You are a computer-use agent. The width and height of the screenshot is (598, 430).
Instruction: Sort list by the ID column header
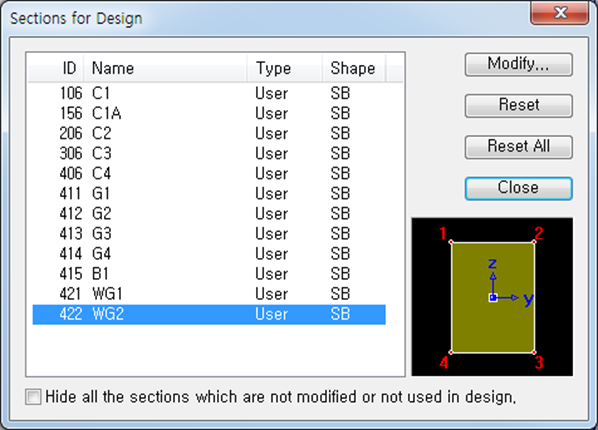tap(56, 68)
